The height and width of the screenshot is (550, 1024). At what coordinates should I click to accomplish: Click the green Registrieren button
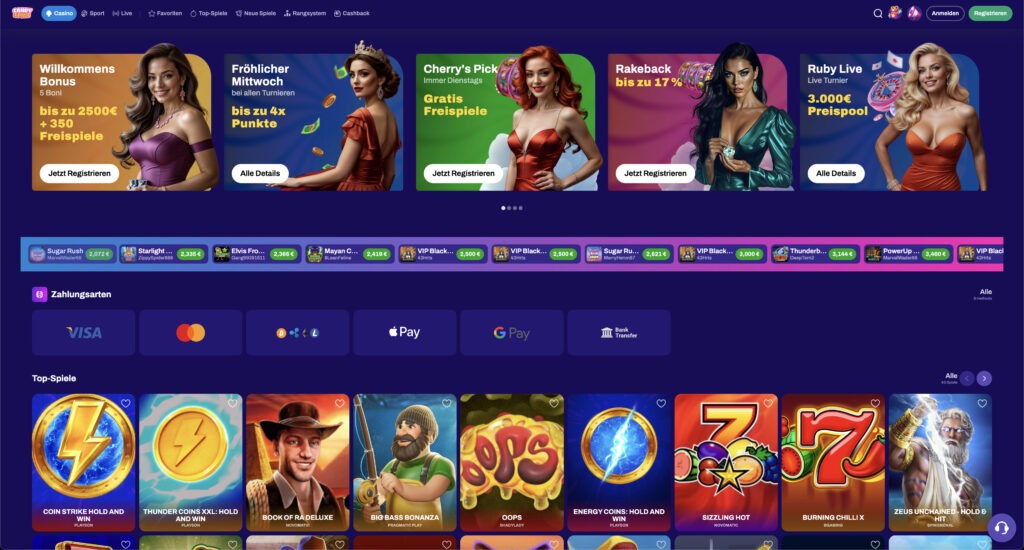(990, 13)
